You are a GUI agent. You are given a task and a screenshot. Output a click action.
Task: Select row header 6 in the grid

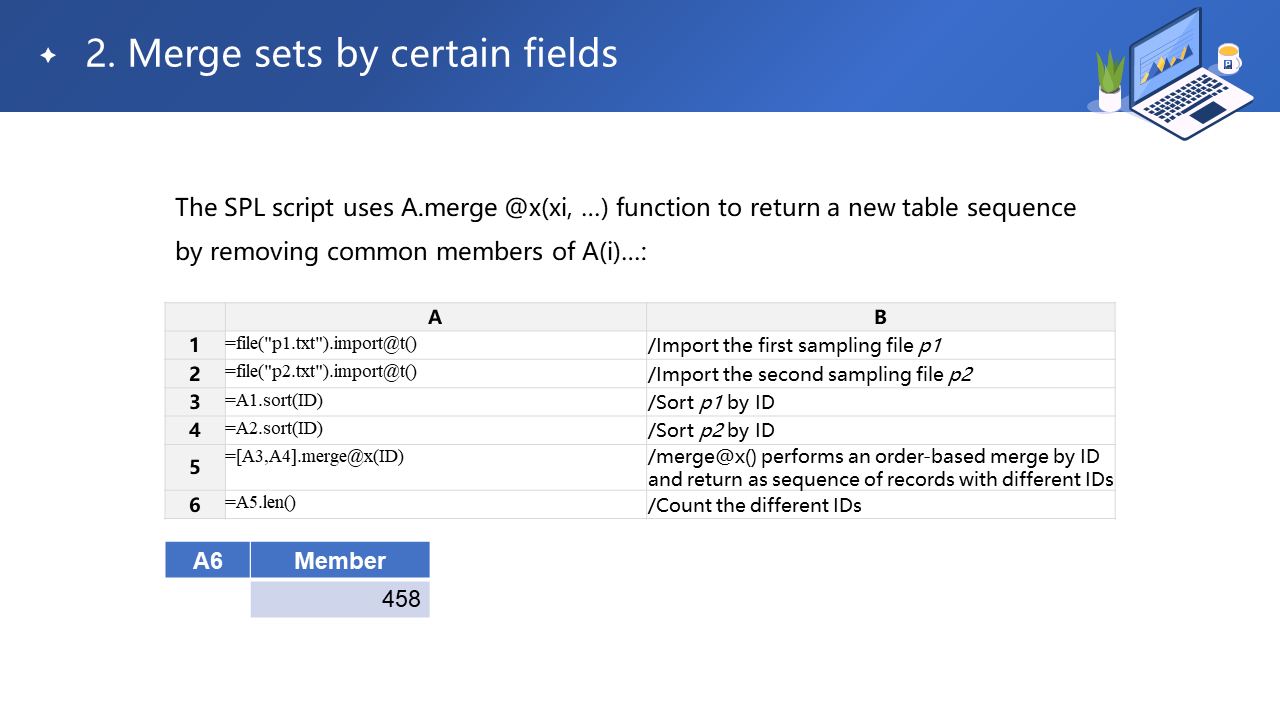coord(195,505)
